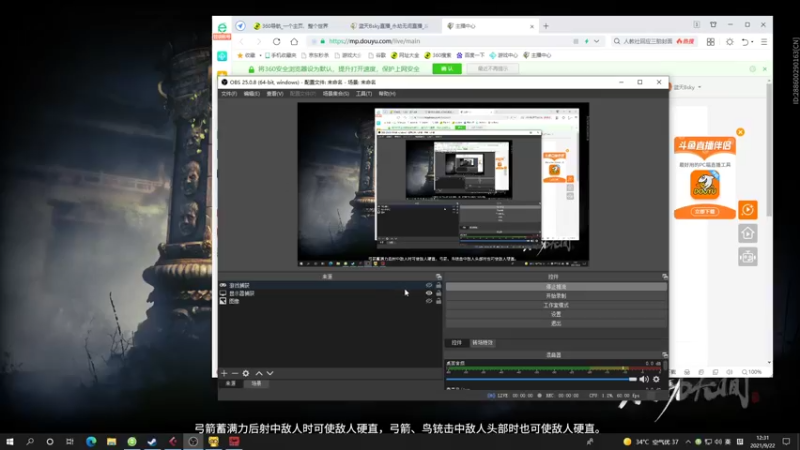Toggle the lock on 显示器捕获 source
Image resolution: width=800 pixels, height=450 pixels.
tap(438, 293)
